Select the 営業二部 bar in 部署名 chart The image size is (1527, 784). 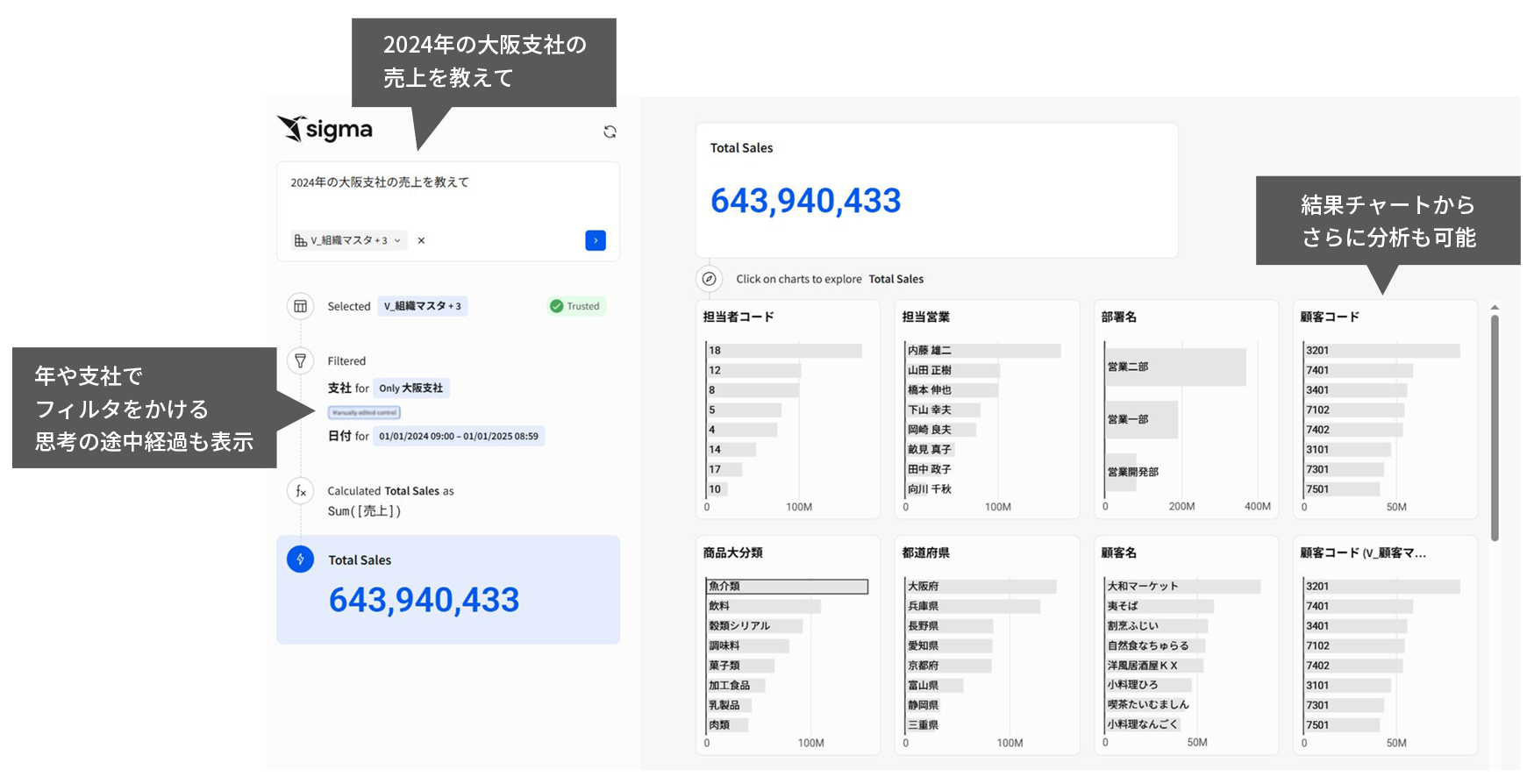point(1175,367)
